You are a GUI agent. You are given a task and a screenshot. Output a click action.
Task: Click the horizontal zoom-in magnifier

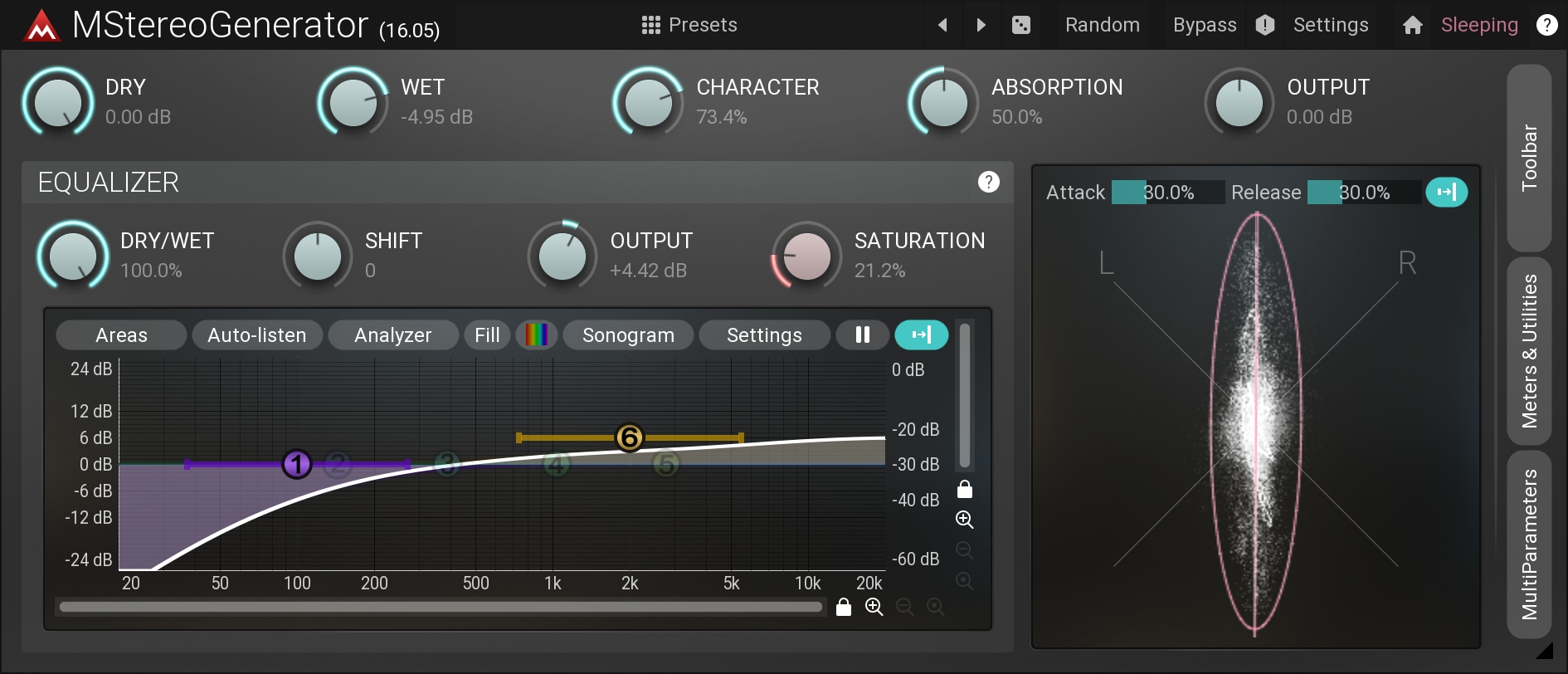coord(874,607)
